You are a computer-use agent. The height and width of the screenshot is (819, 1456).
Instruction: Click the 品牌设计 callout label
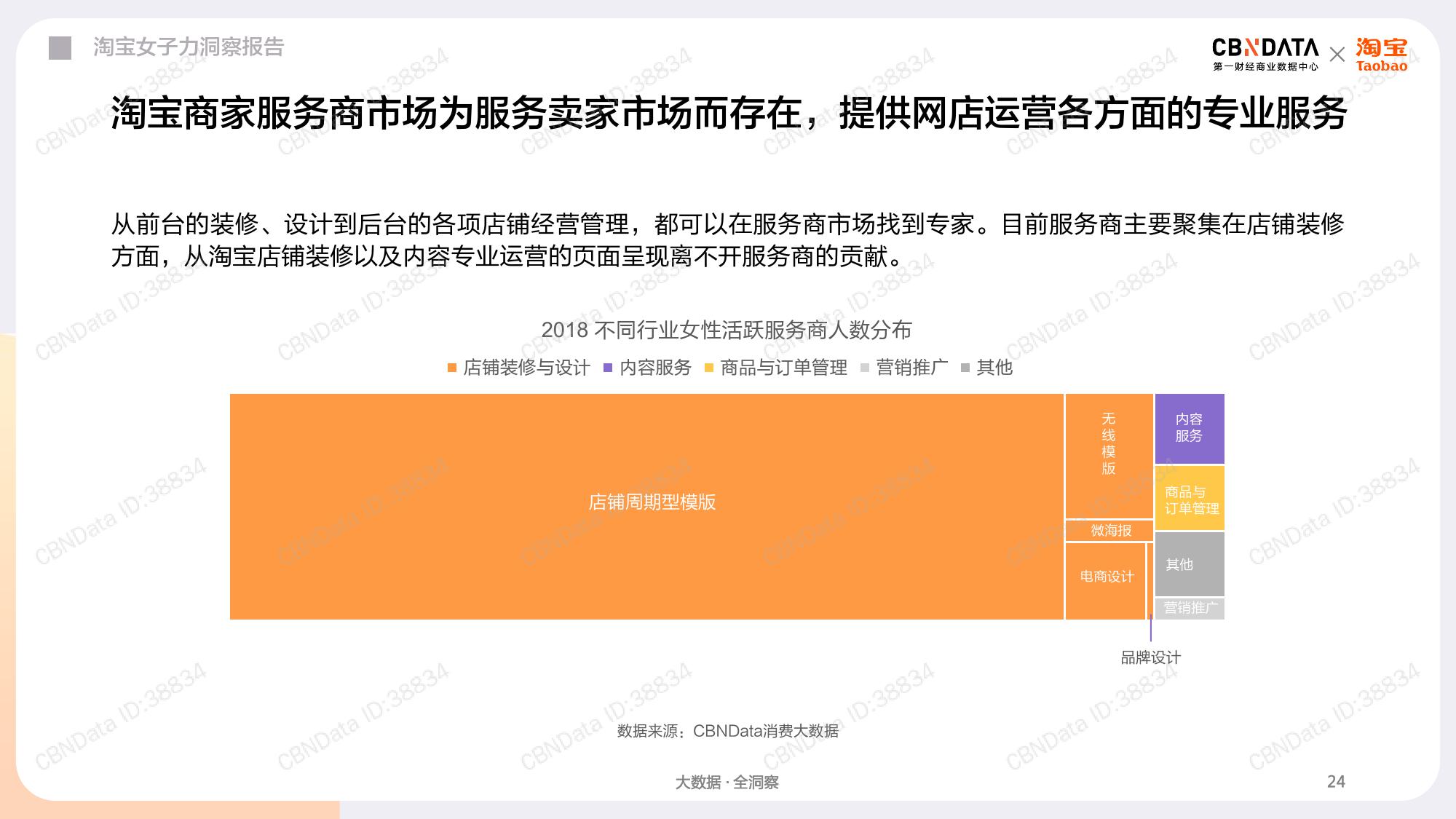[1150, 657]
